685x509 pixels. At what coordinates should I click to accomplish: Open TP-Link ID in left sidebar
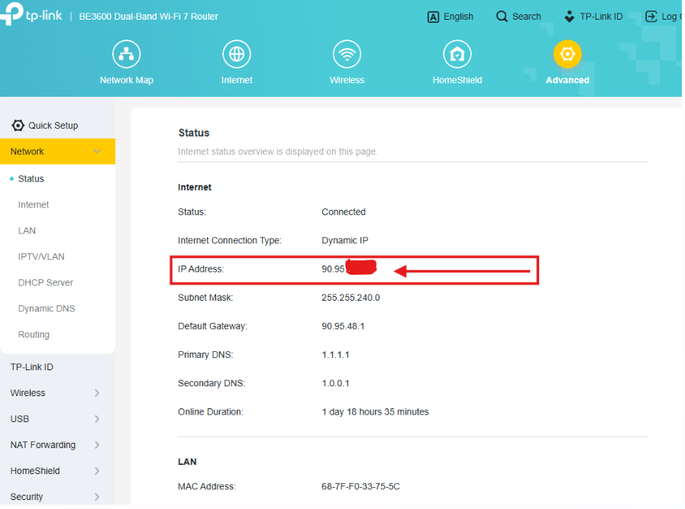point(32,367)
